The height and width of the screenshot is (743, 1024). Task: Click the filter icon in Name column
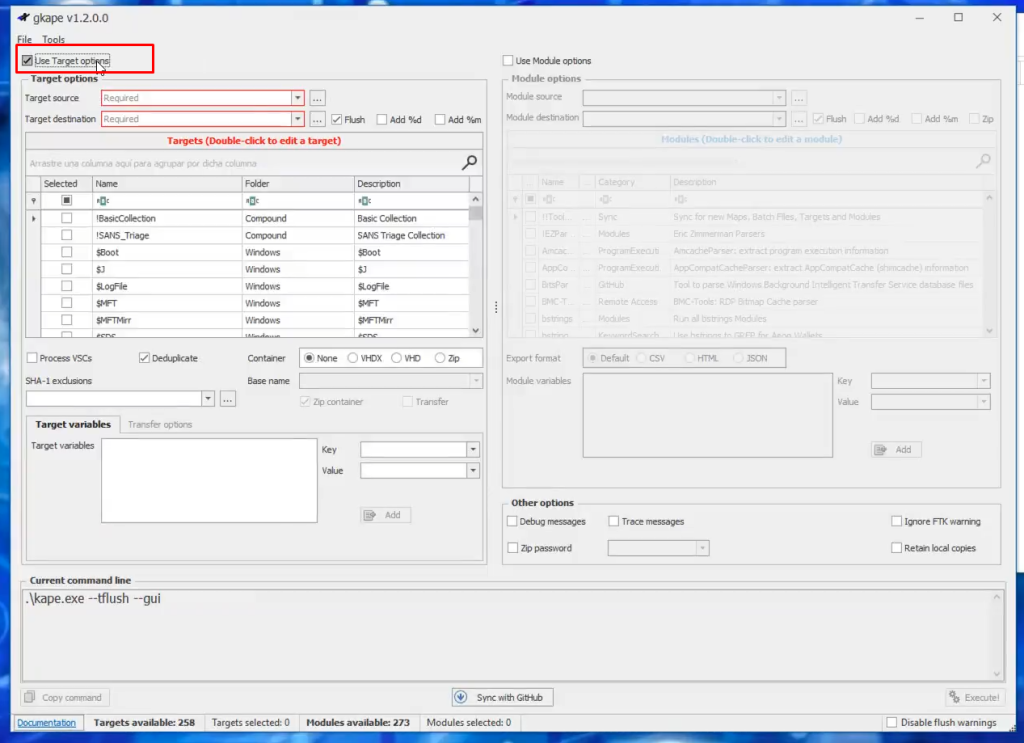pos(103,200)
